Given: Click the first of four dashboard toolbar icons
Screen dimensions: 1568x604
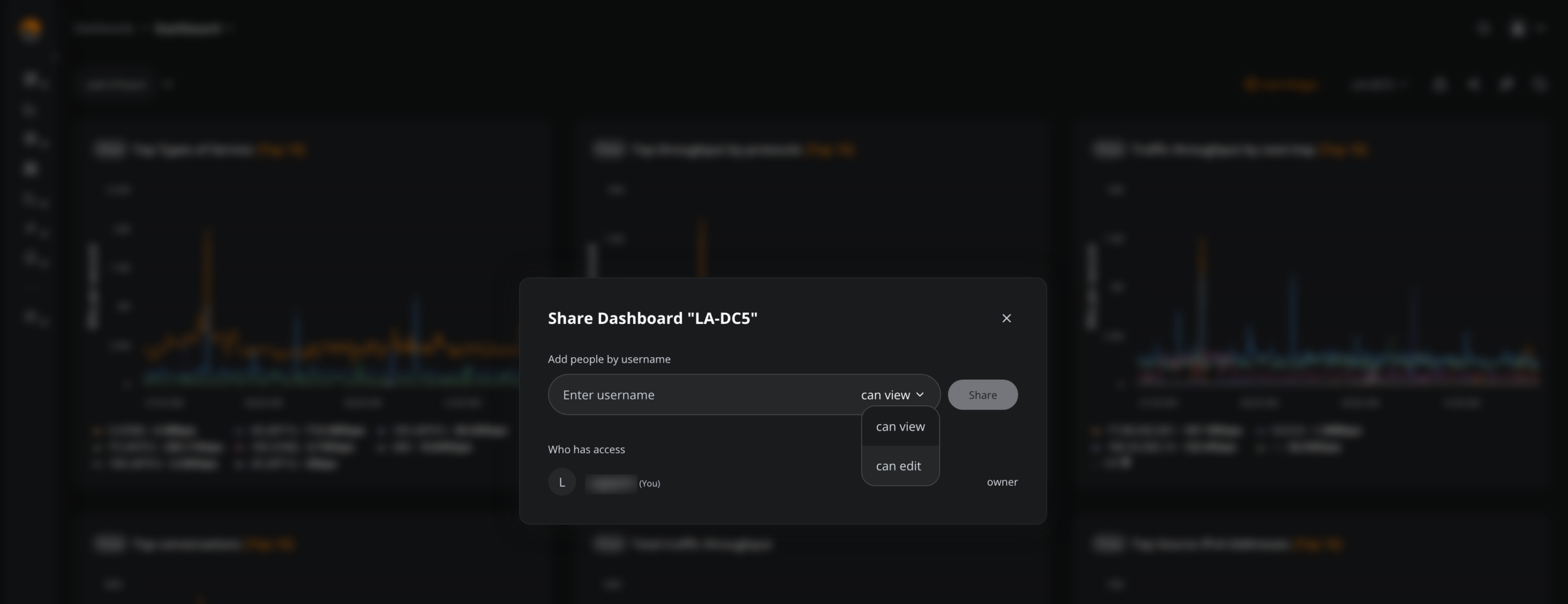Looking at the screenshot, I should [x=1440, y=85].
